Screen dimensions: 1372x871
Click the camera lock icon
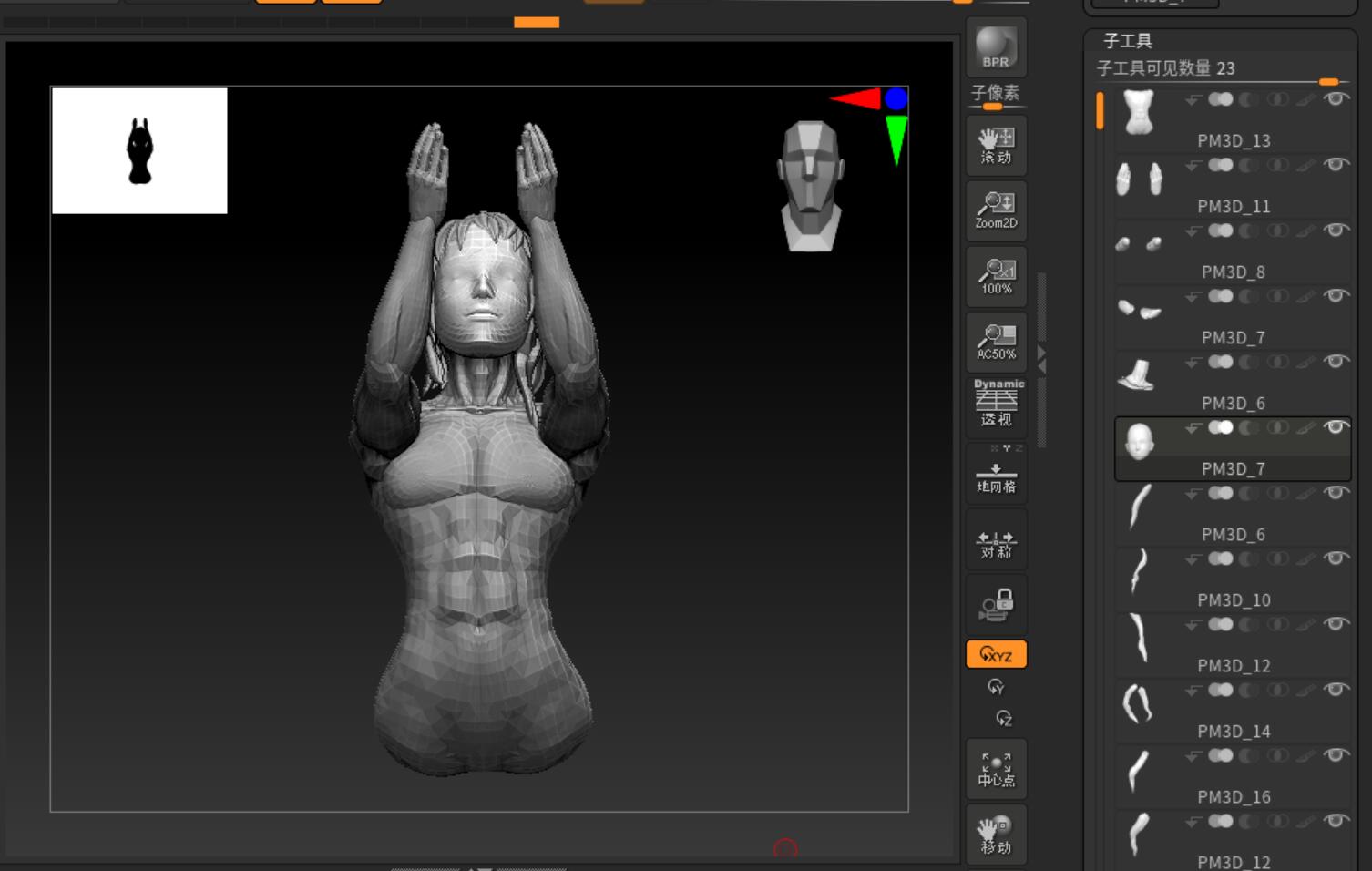pyautogui.click(x=996, y=605)
